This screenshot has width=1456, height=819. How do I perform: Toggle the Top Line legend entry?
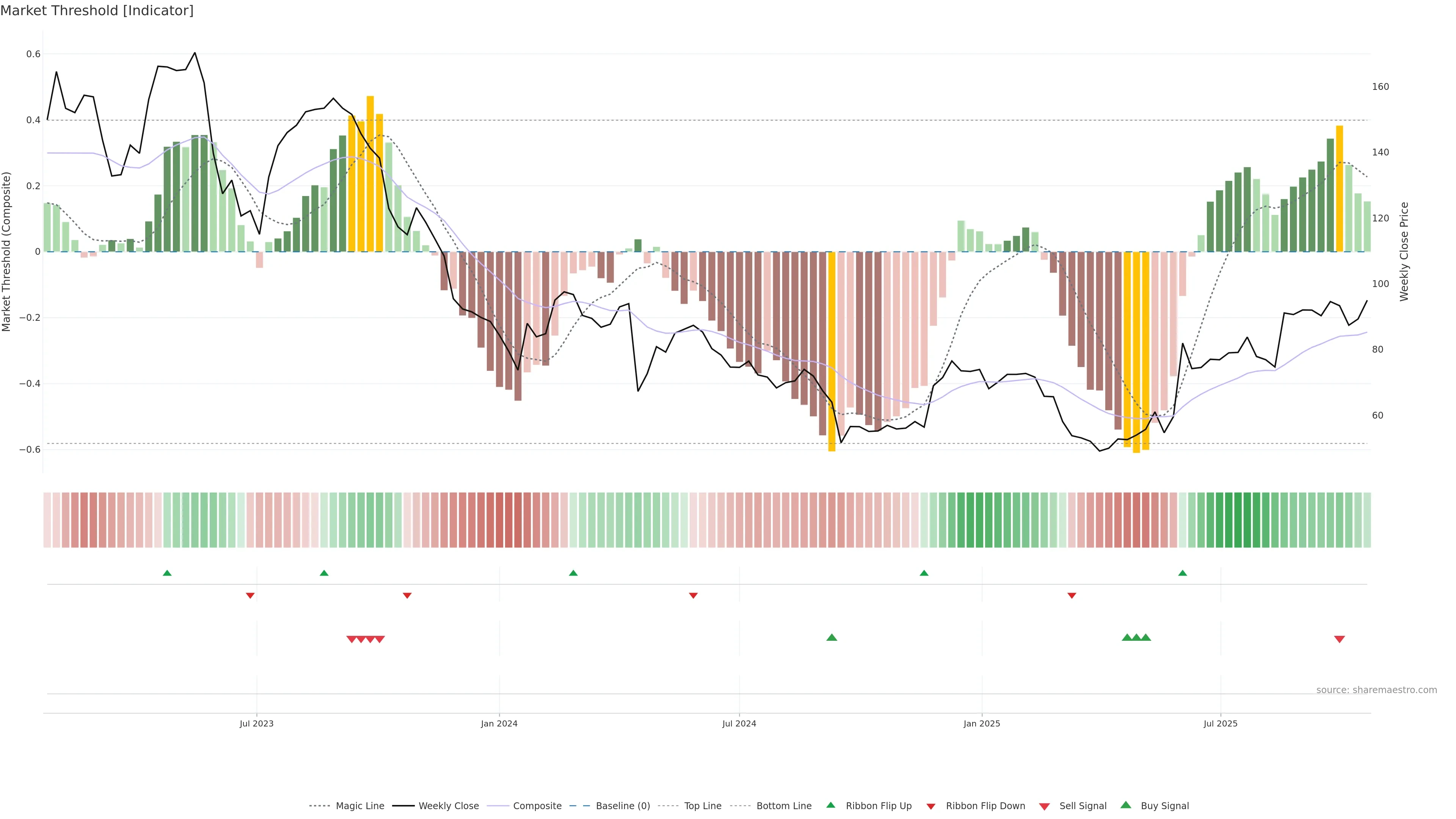tap(703, 806)
